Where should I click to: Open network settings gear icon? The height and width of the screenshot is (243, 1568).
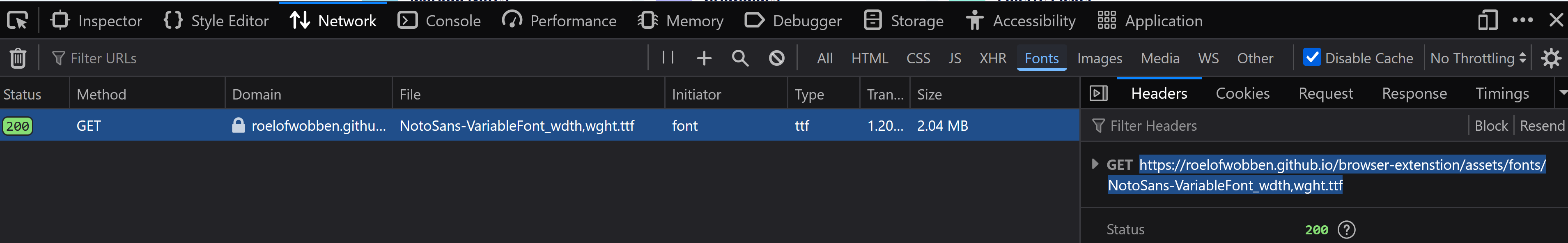pyautogui.click(x=1550, y=58)
